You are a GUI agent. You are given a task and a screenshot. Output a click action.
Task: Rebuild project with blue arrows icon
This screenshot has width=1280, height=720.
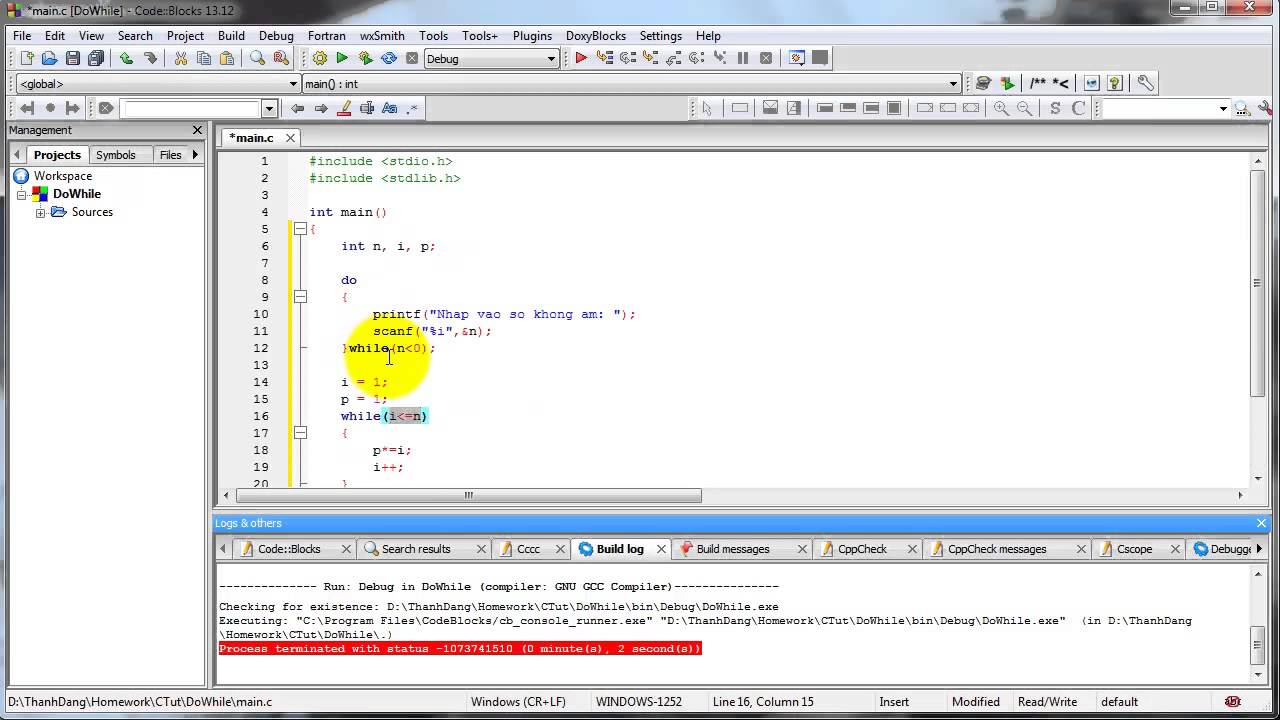[x=389, y=58]
